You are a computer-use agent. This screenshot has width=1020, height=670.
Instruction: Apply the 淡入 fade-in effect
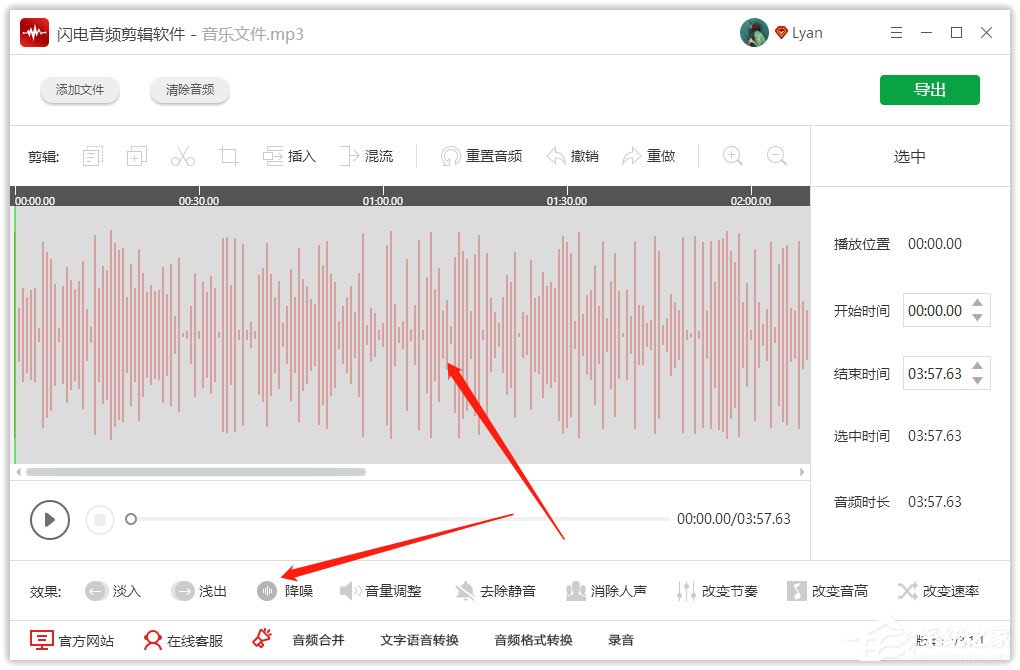coord(113,591)
